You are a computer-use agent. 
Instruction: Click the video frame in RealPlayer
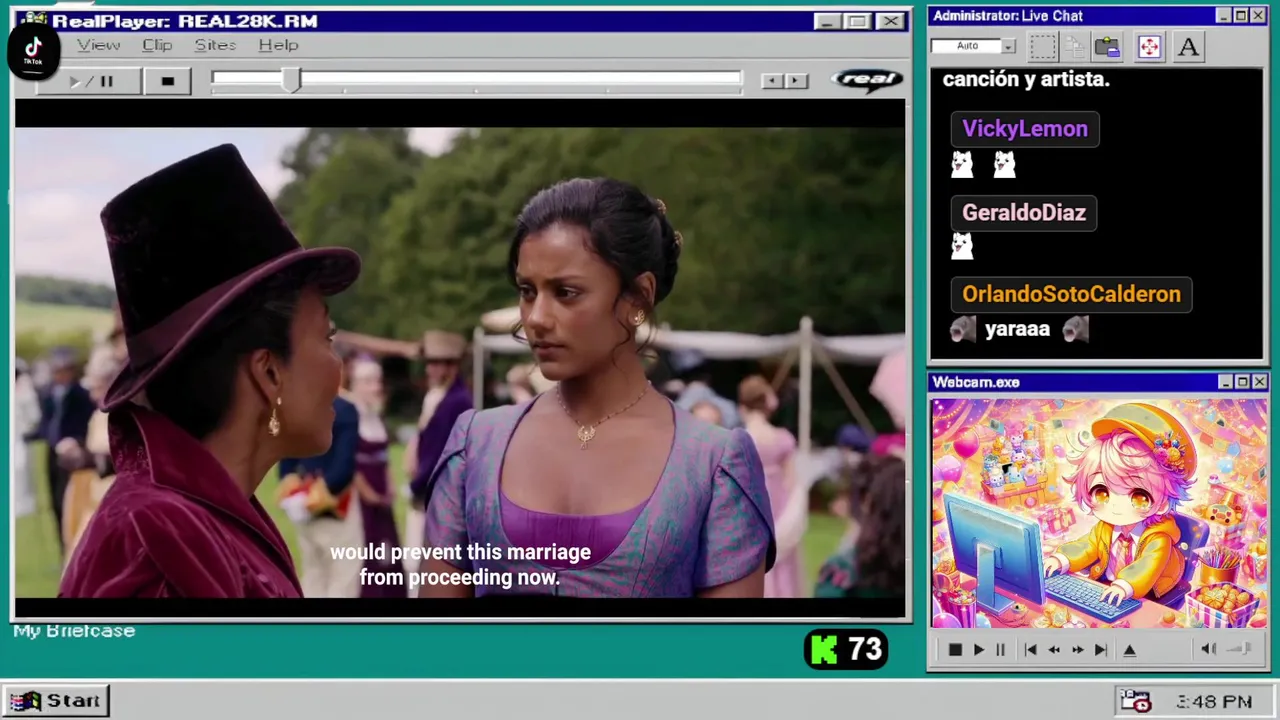pos(460,363)
